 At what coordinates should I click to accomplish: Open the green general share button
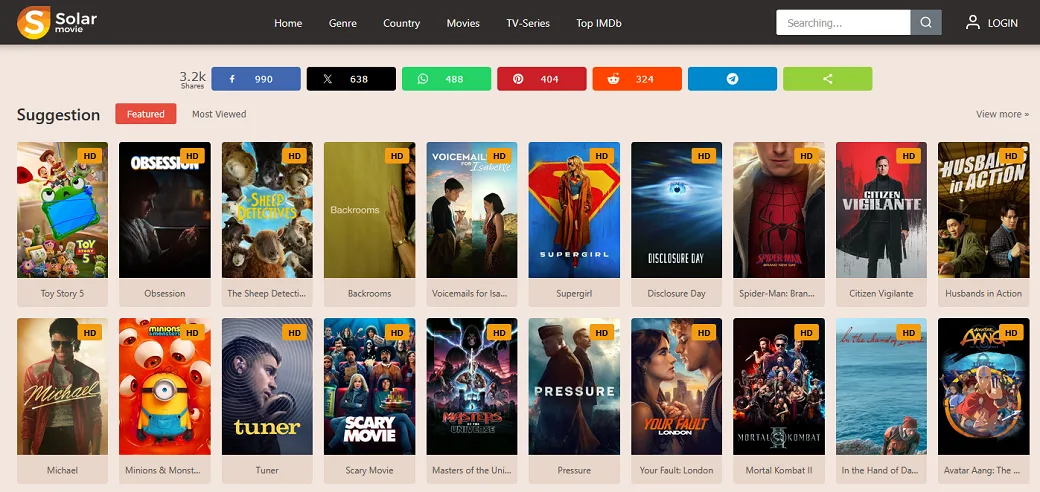click(828, 79)
